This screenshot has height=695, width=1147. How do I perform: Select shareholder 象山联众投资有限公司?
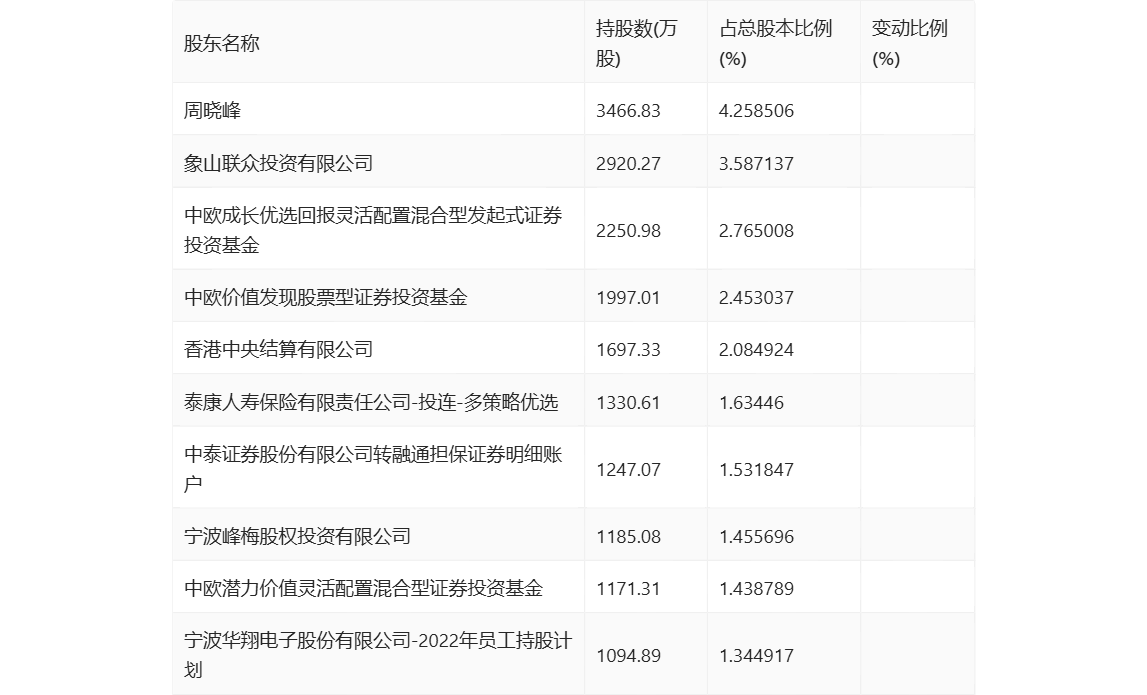[x=278, y=163]
